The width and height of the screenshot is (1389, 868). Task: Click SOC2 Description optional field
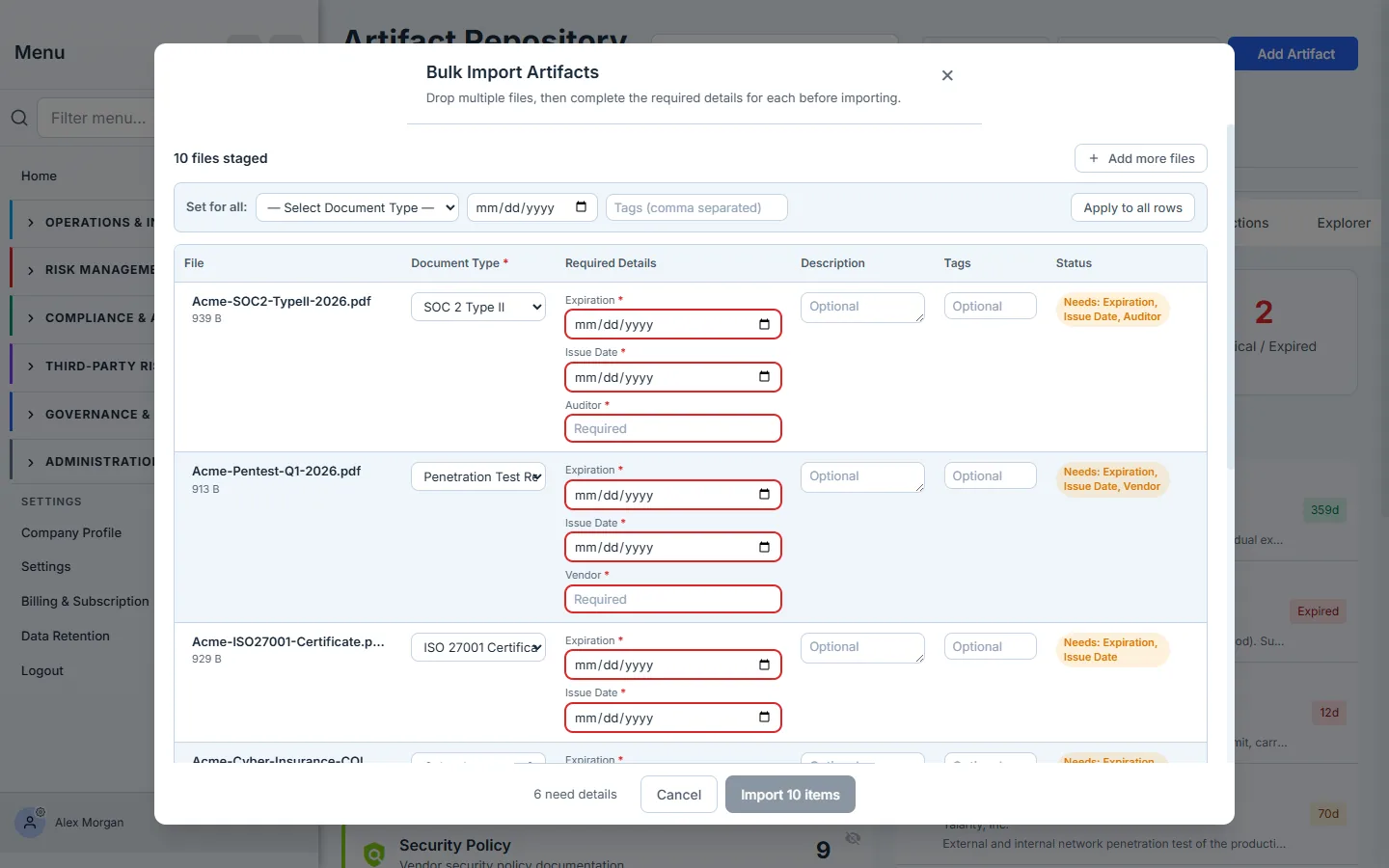[x=862, y=308]
